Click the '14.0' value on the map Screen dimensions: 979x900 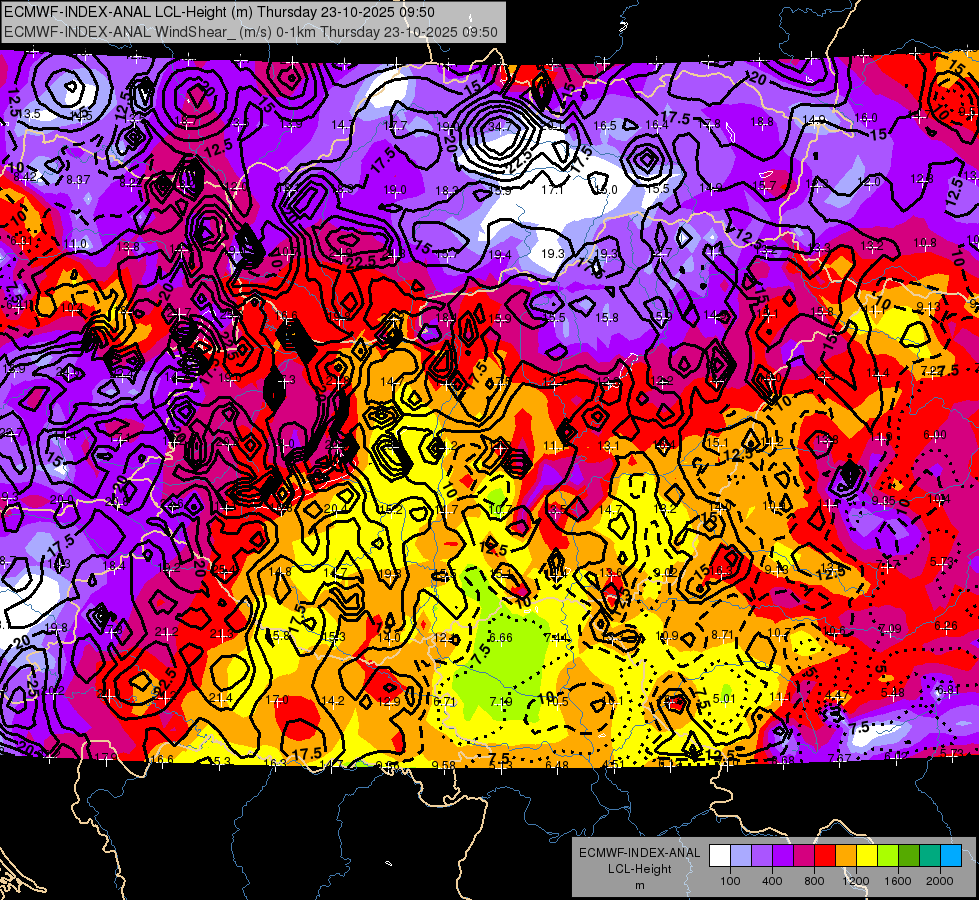[x=389, y=638]
